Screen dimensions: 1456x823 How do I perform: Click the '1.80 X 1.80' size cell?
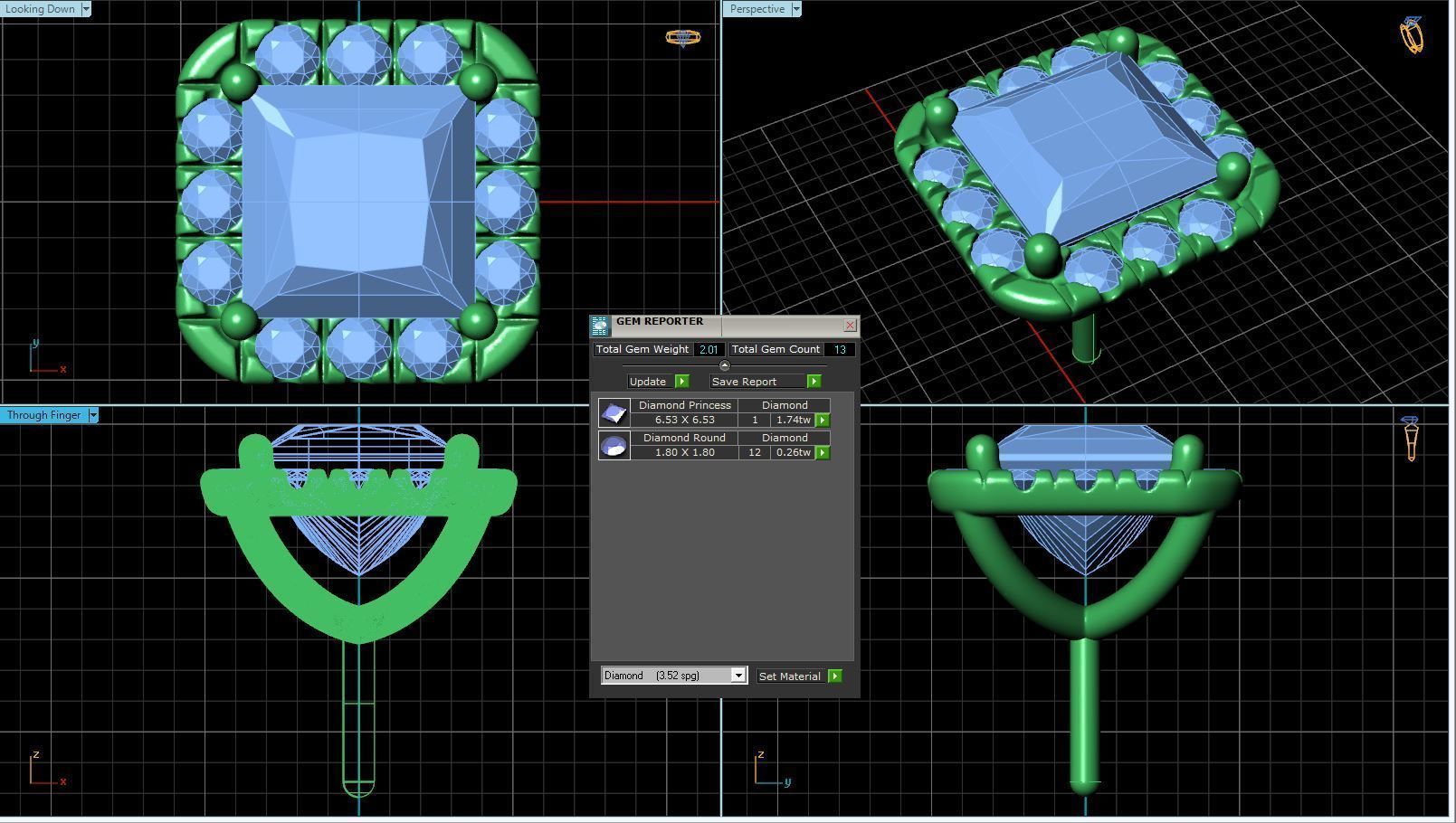685,452
